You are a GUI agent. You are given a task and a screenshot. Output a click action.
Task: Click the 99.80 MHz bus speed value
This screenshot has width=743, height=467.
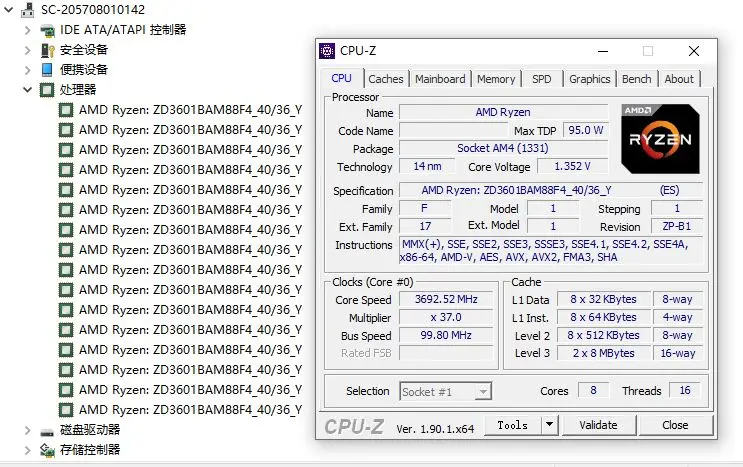click(446, 335)
